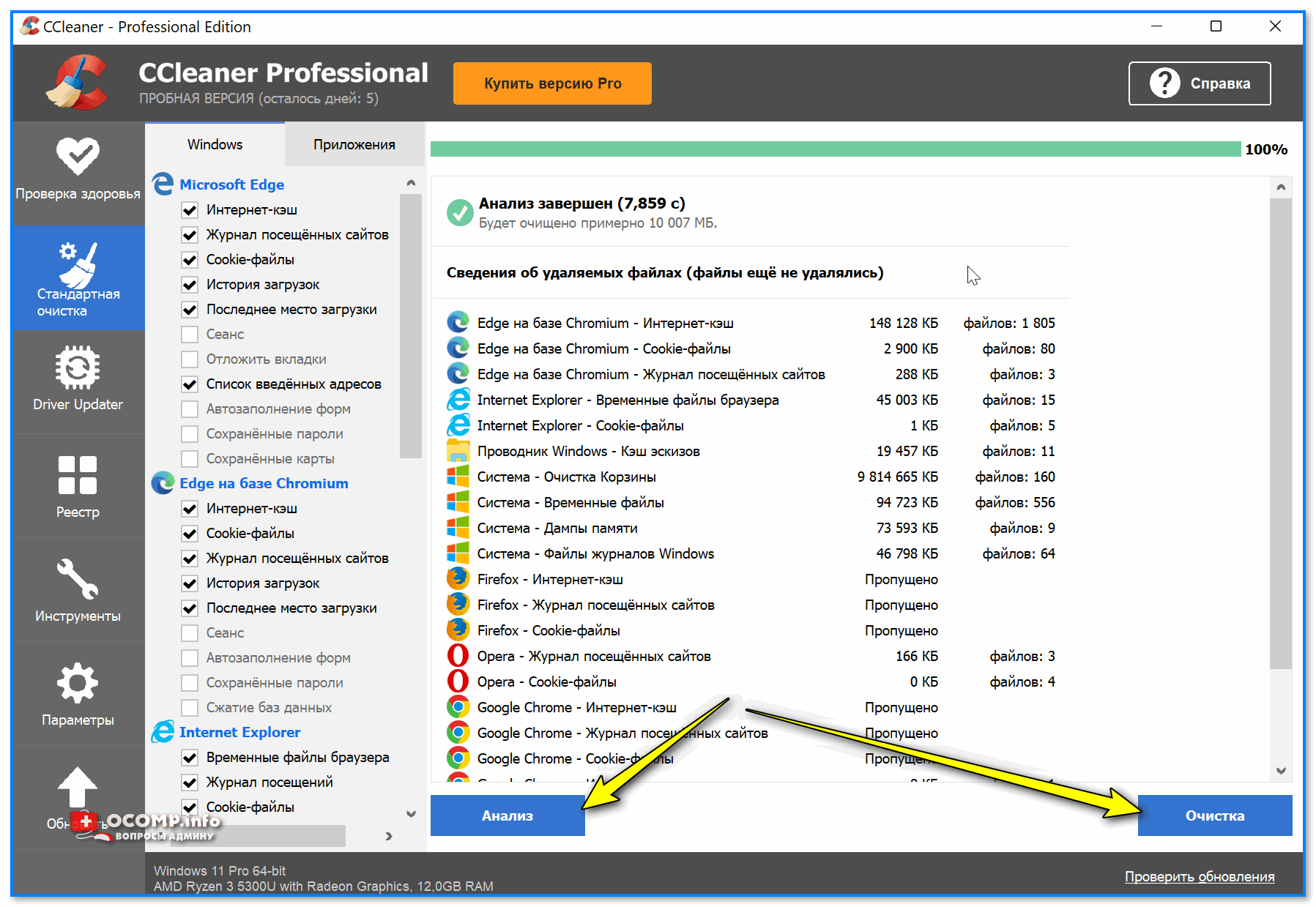Switch to the Windows tab
The image size is (1316, 907).
[x=215, y=144]
